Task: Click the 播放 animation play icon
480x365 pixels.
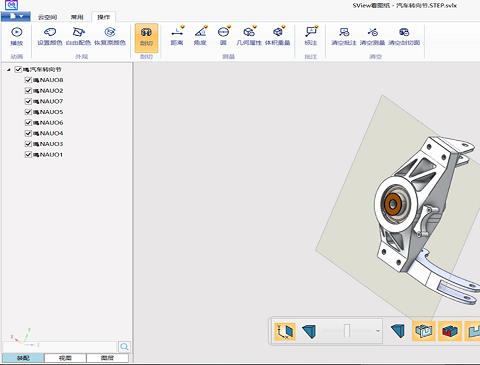Action: tap(17, 32)
